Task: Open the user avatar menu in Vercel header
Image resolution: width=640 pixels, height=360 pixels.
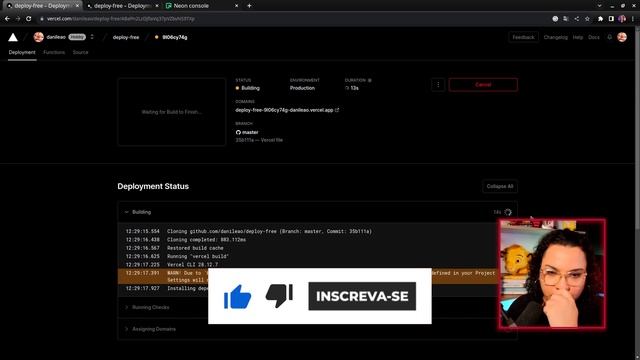Action: point(622,37)
